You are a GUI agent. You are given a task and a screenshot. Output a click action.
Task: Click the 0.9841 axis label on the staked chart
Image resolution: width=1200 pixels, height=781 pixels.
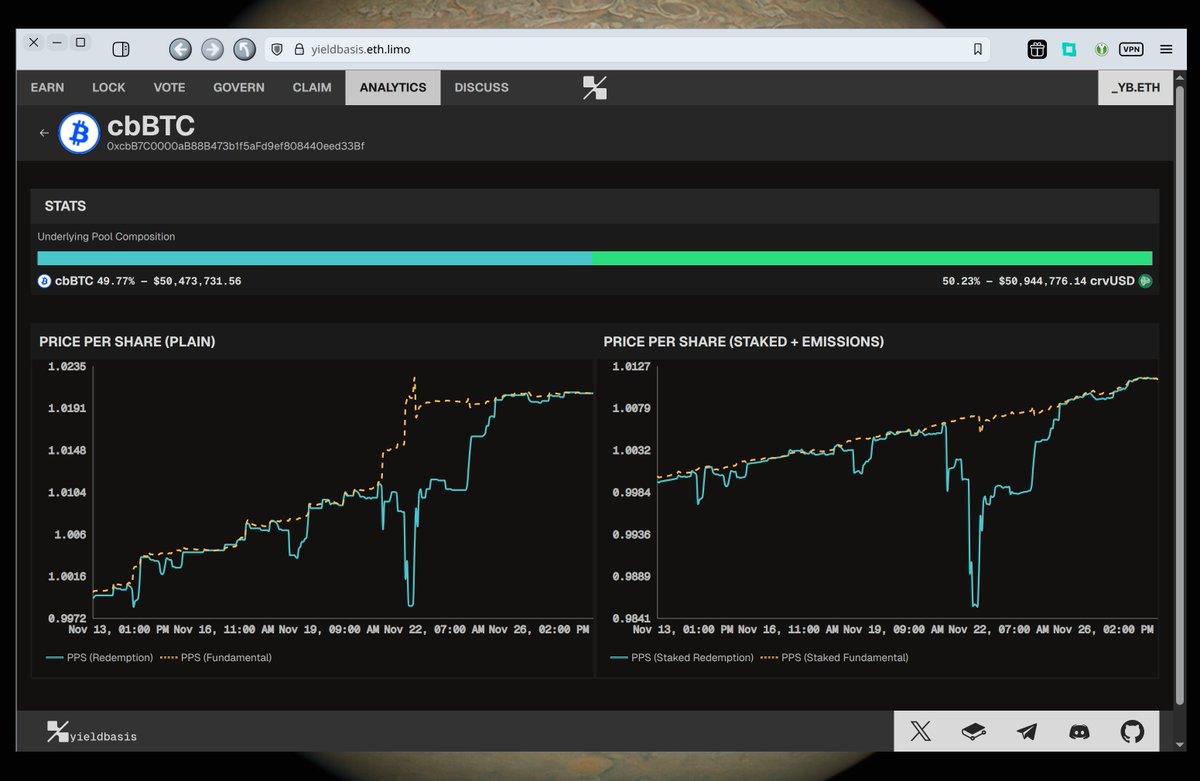click(x=632, y=619)
